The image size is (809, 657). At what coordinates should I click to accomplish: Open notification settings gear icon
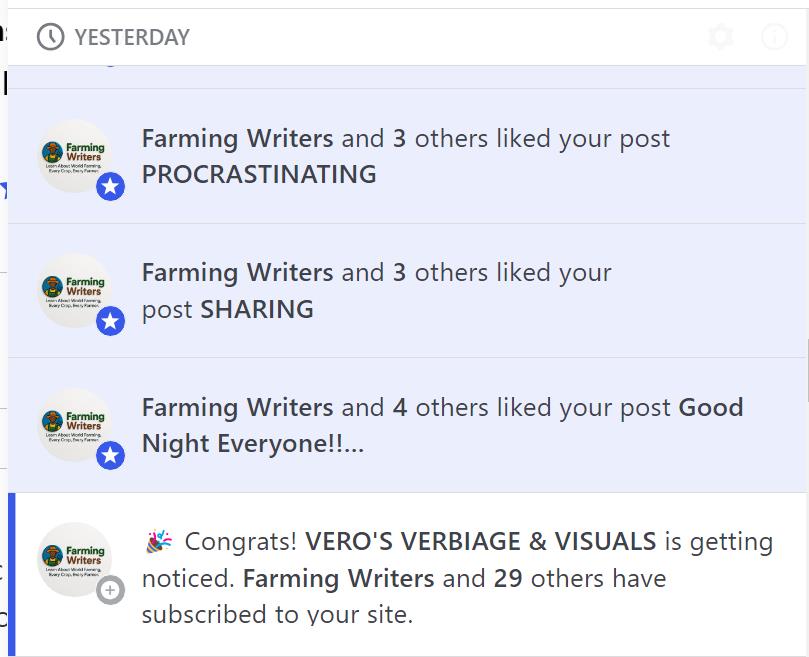(x=721, y=37)
